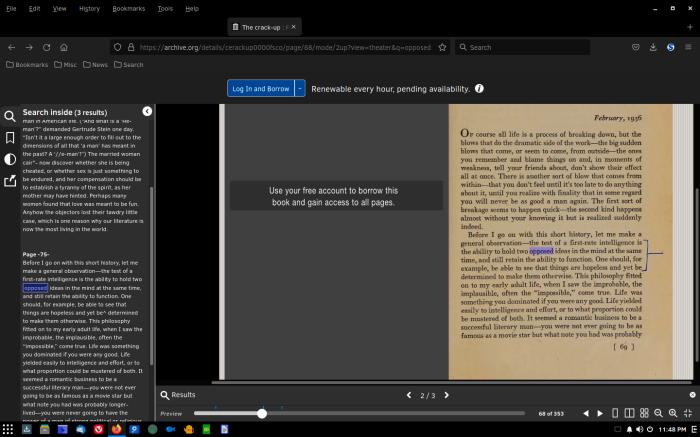Open Bookmarks toolbar folder
This screenshot has width=700, height=437.
(x=27, y=65)
